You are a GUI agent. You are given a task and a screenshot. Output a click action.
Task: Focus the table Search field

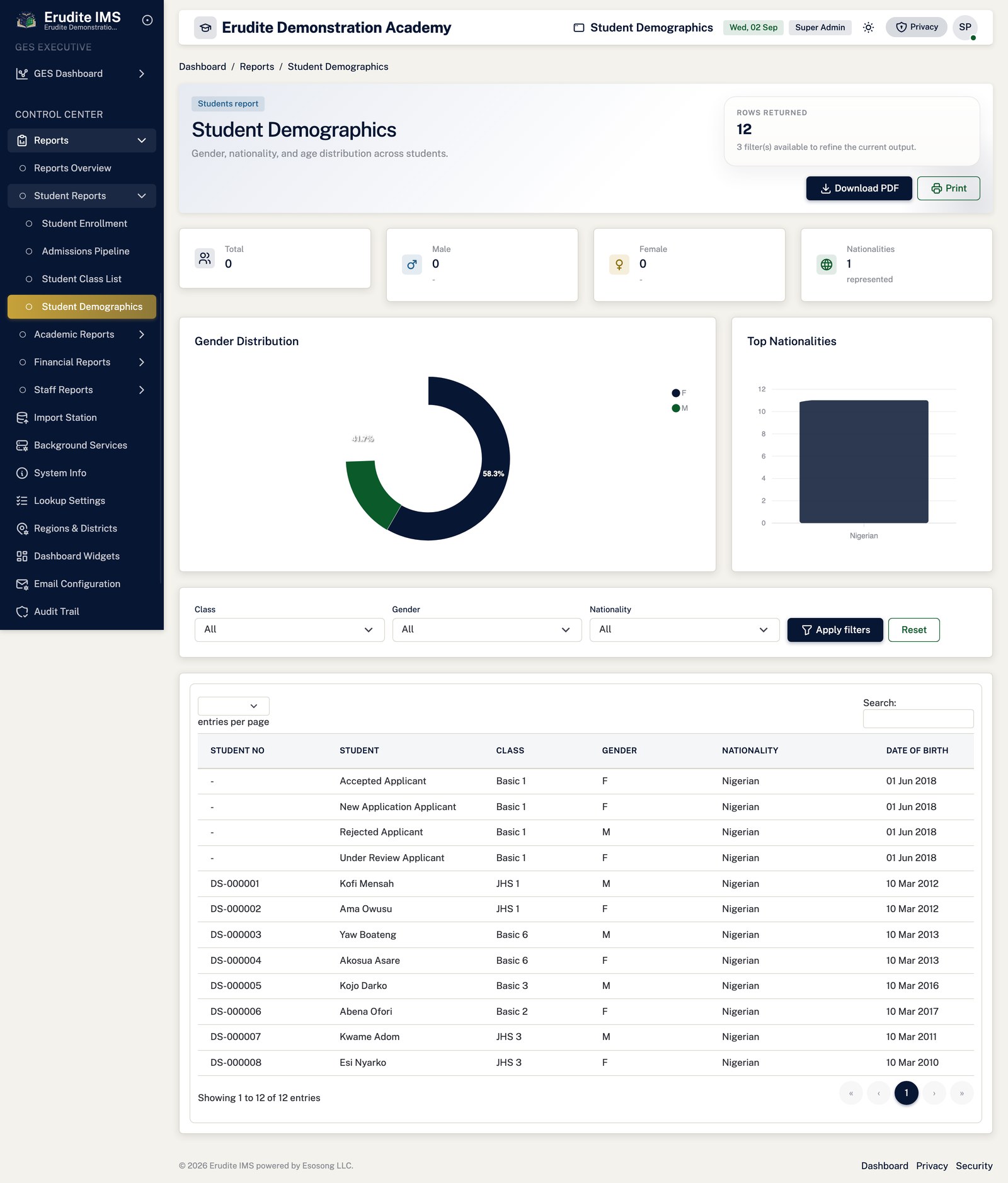point(918,719)
